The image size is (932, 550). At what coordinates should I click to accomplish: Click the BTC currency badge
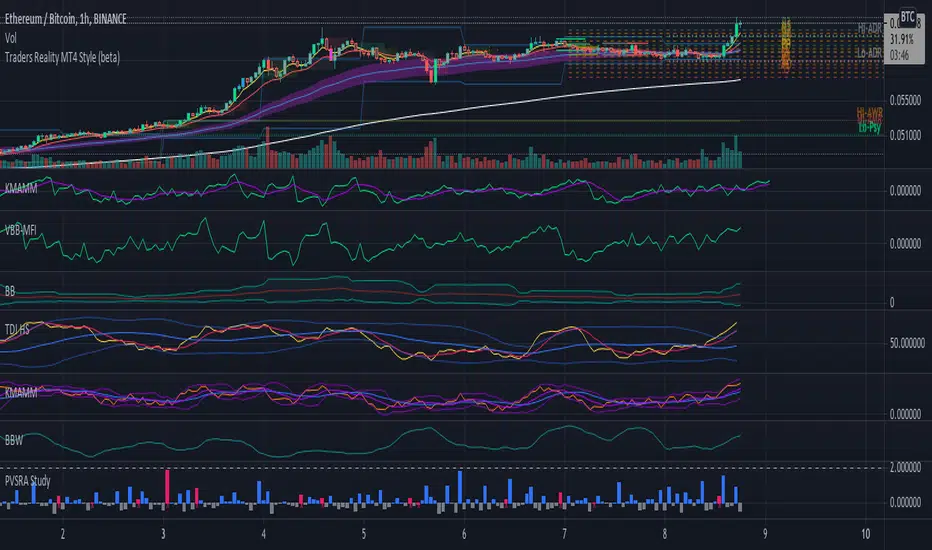[907, 17]
